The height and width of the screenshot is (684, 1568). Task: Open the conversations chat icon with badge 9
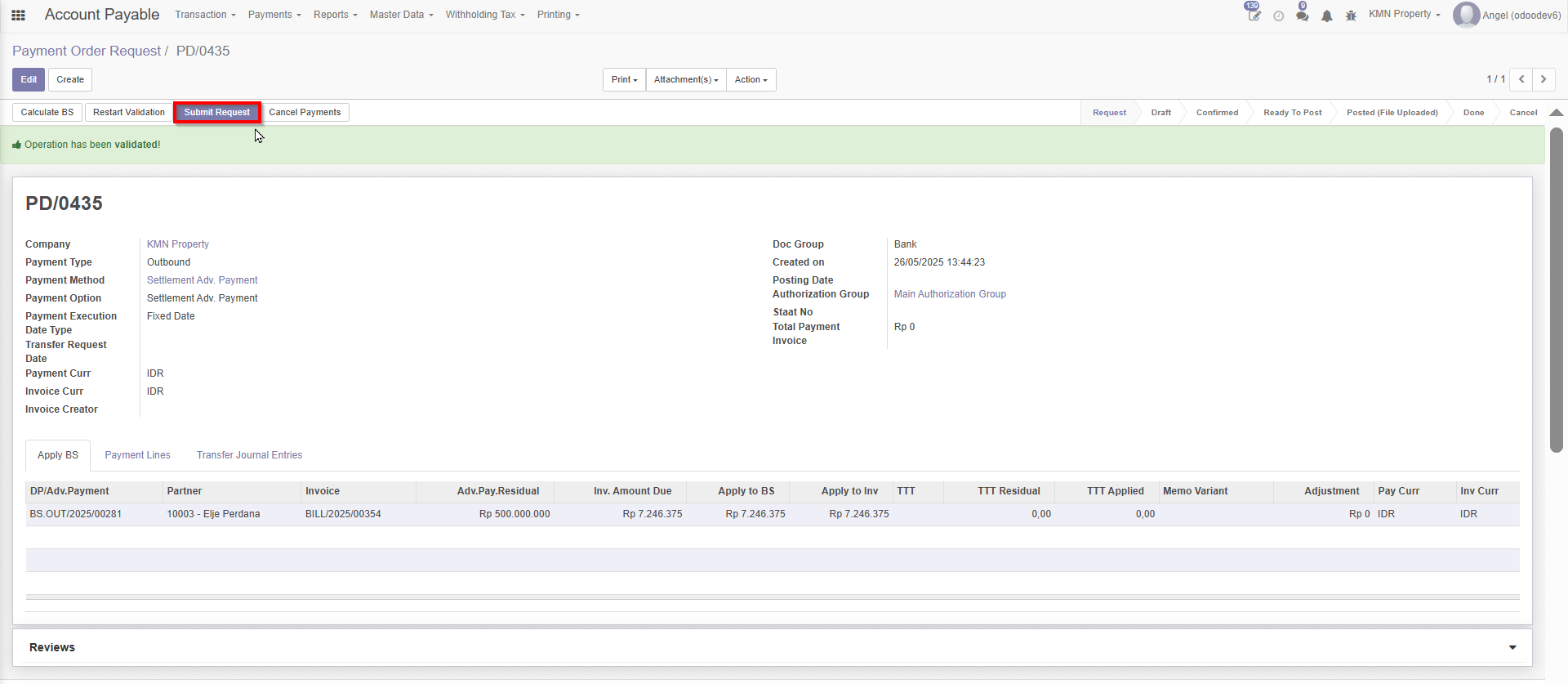click(x=1303, y=15)
